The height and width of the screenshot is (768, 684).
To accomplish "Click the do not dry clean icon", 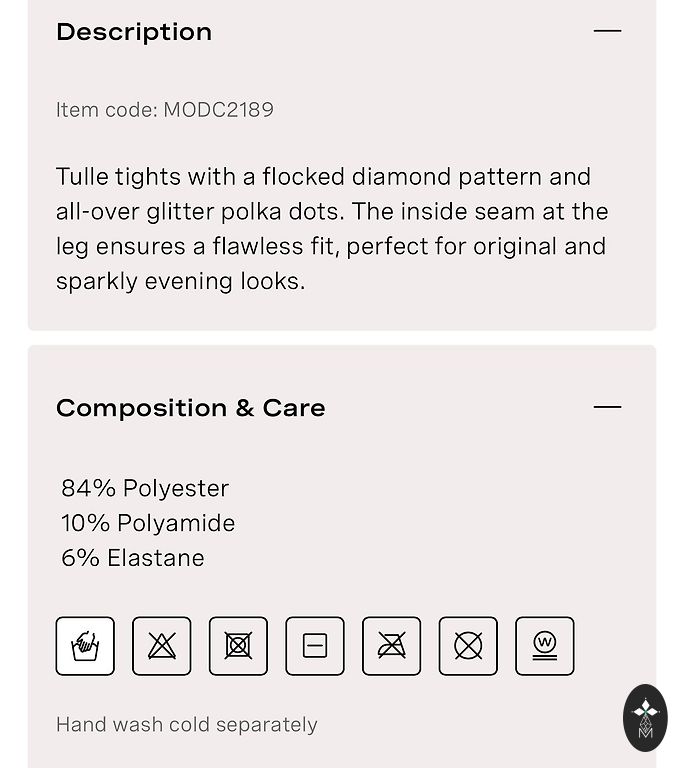I will coord(468,646).
